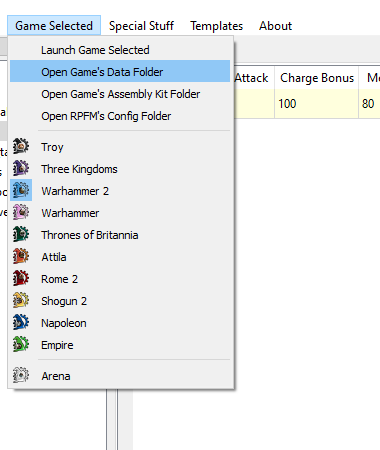Select the table cell with value 80
380x450 pixels.
(x=369, y=104)
